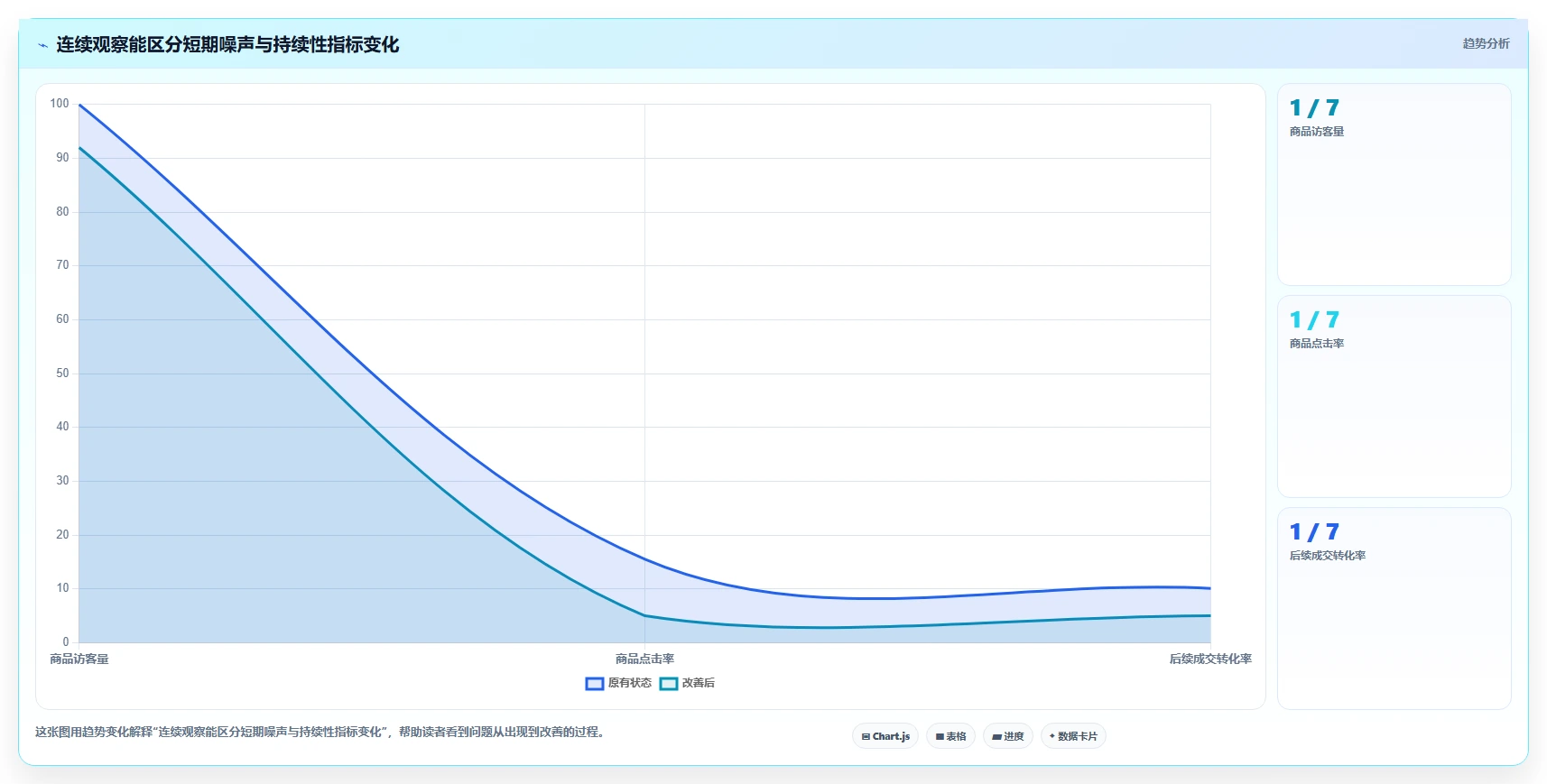Click the title 连续观察能区分短期噪声与持续性指标变化
This screenshot has width=1547, height=784.
227,45
